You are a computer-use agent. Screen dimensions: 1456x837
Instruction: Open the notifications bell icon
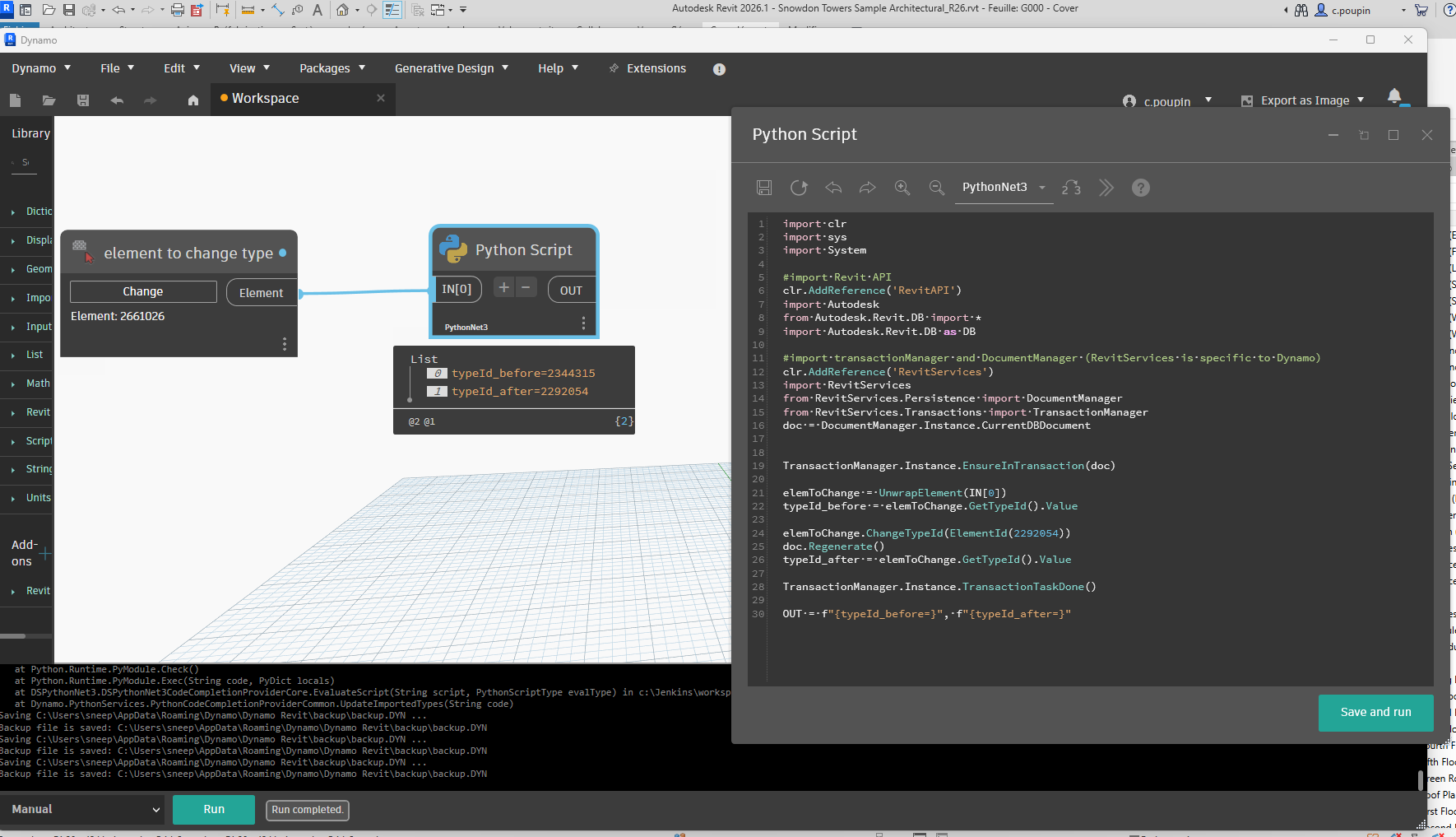(x=1394, y=96)
